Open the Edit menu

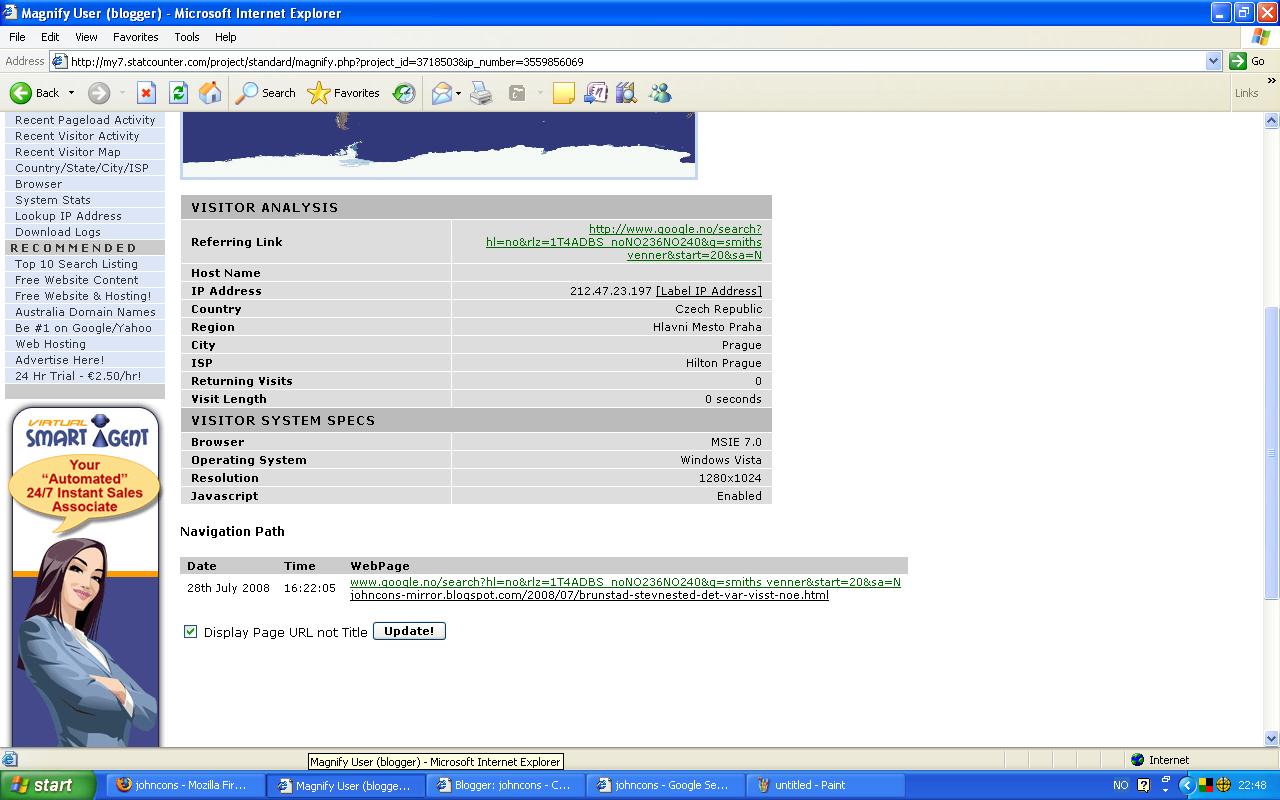pyautogui.click(x=50, y=37)
